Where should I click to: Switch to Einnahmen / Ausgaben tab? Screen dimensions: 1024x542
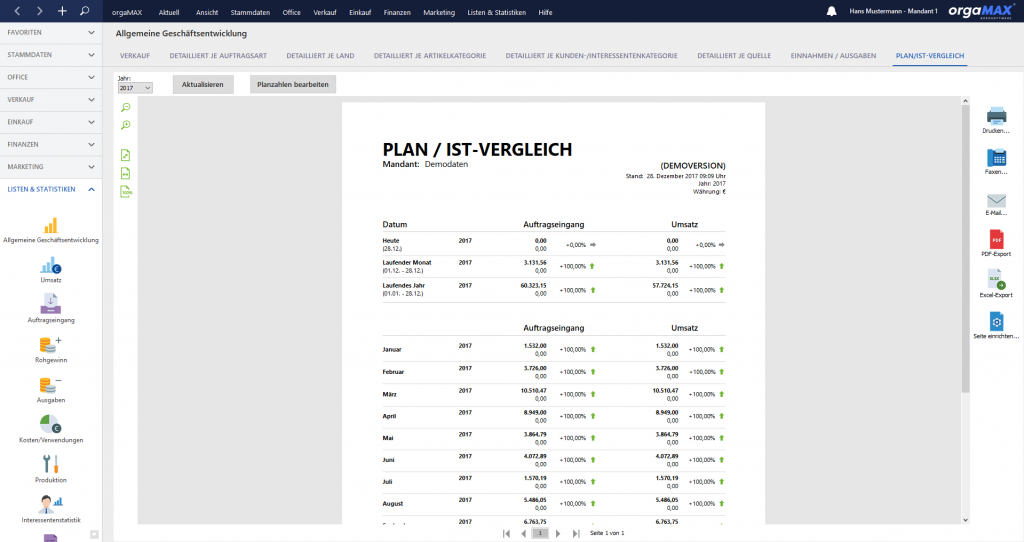click(832, 56)
